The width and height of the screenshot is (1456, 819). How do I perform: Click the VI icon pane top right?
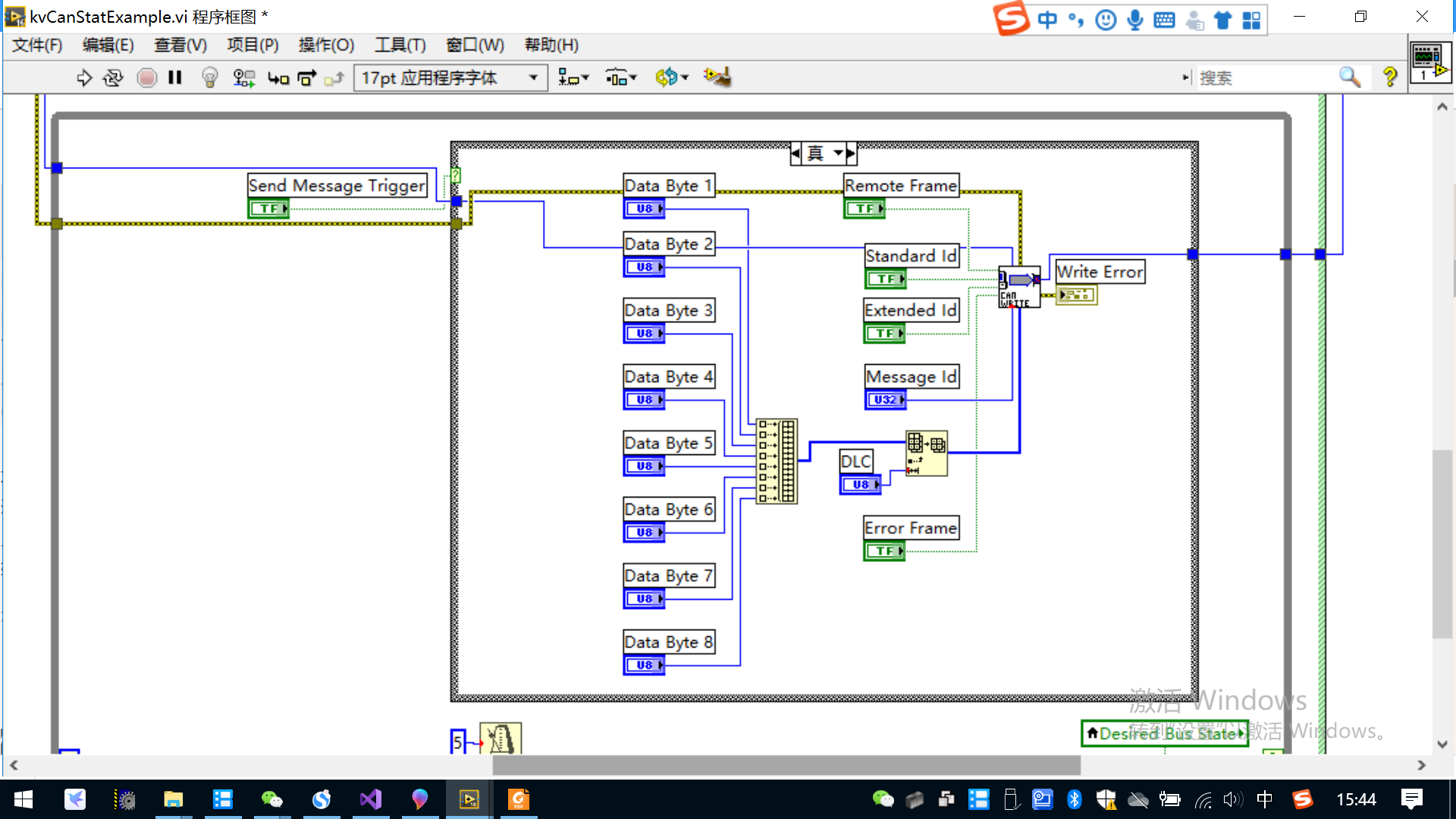click(x=1431, y=64)
